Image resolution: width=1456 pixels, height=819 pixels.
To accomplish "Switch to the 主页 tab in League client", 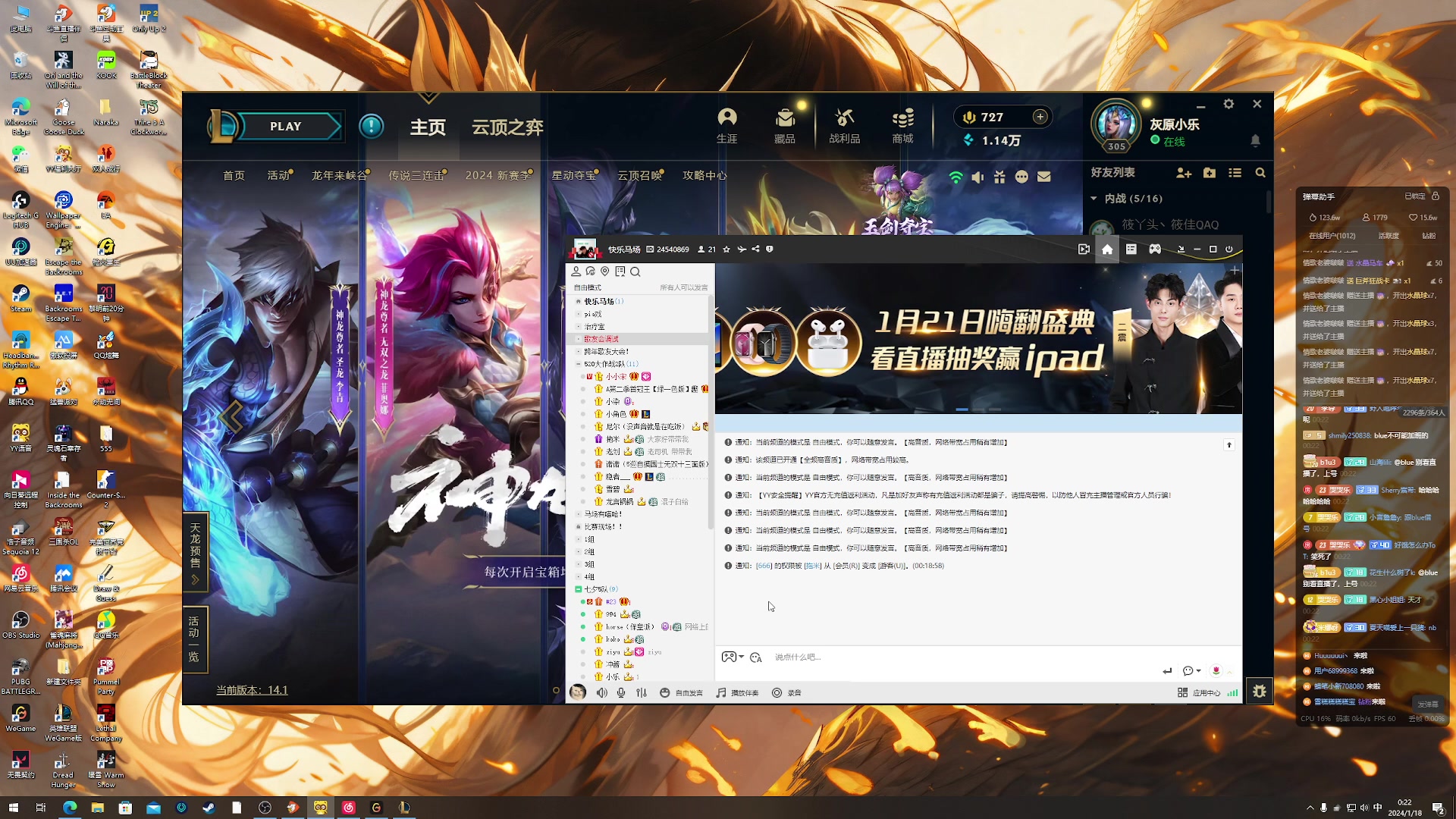I will (x=428, y=127).
